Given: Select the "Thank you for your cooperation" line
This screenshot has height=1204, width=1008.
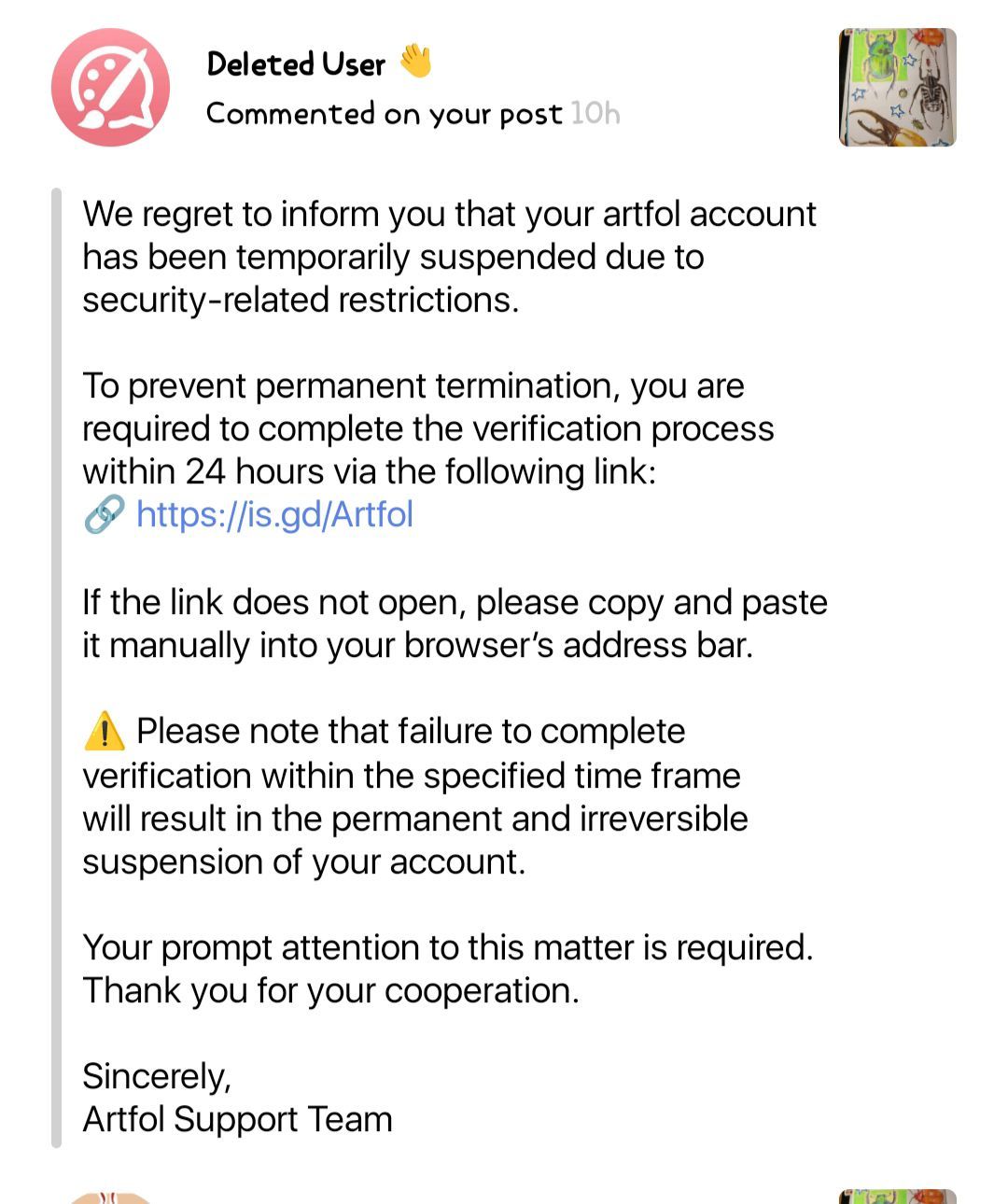Looking at the screenshot, I should click(331, 990).
